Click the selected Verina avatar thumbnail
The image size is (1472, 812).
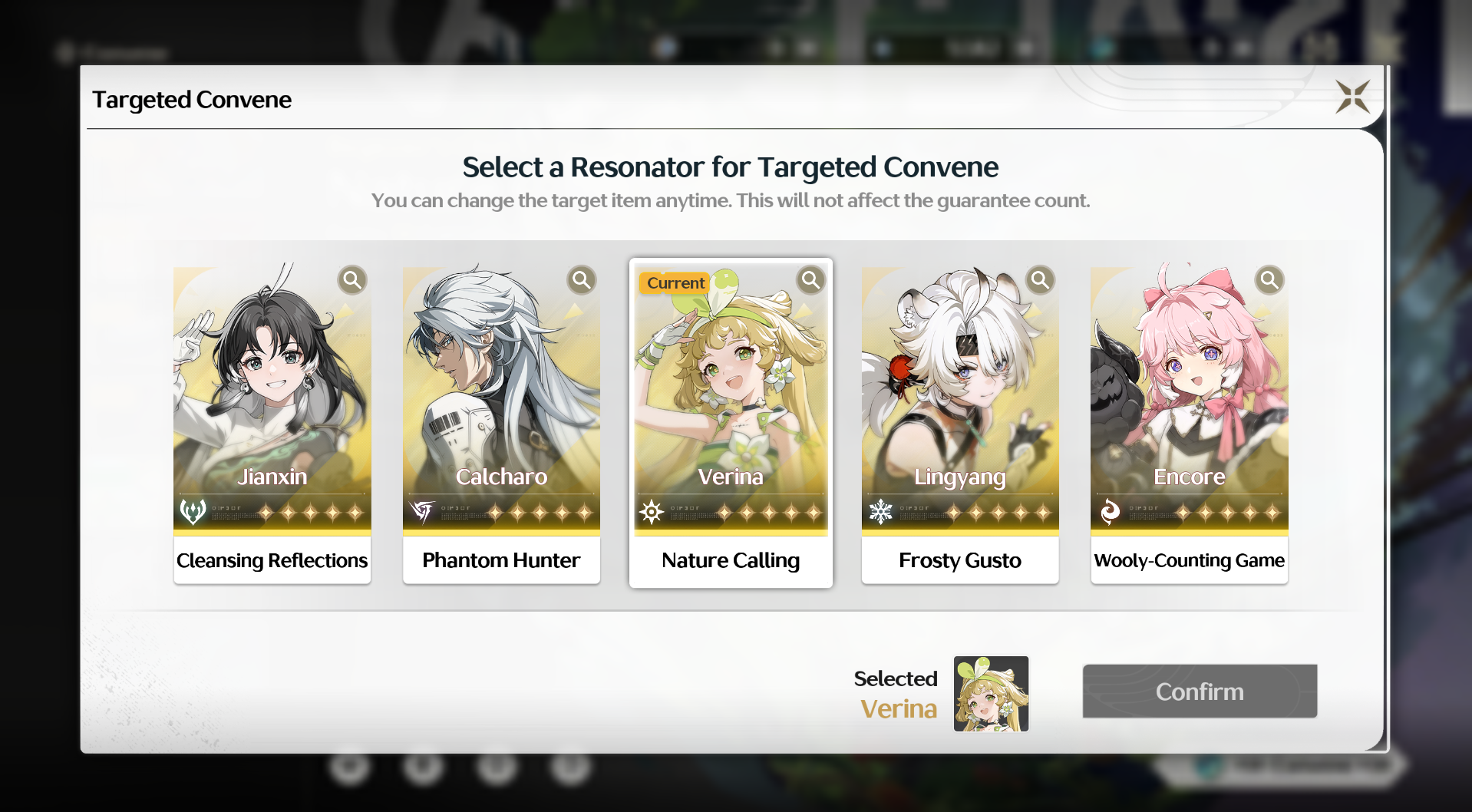991,694
